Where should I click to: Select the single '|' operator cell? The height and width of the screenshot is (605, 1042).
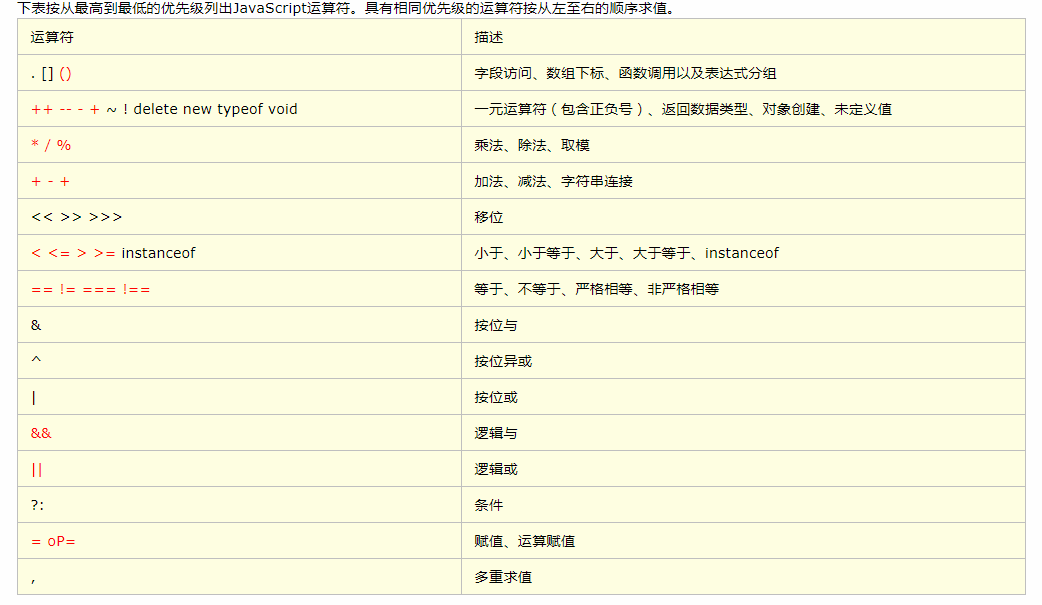point(239,397)
